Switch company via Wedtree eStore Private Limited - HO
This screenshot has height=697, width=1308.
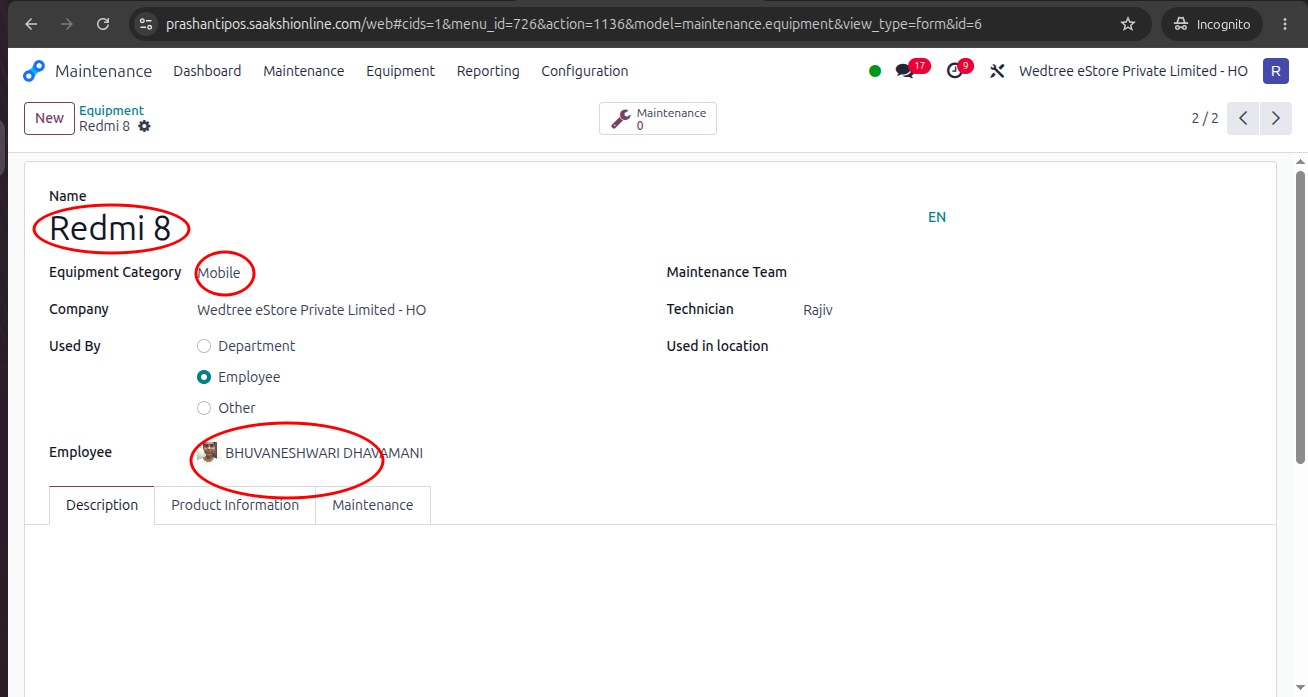click(1133, 71)
